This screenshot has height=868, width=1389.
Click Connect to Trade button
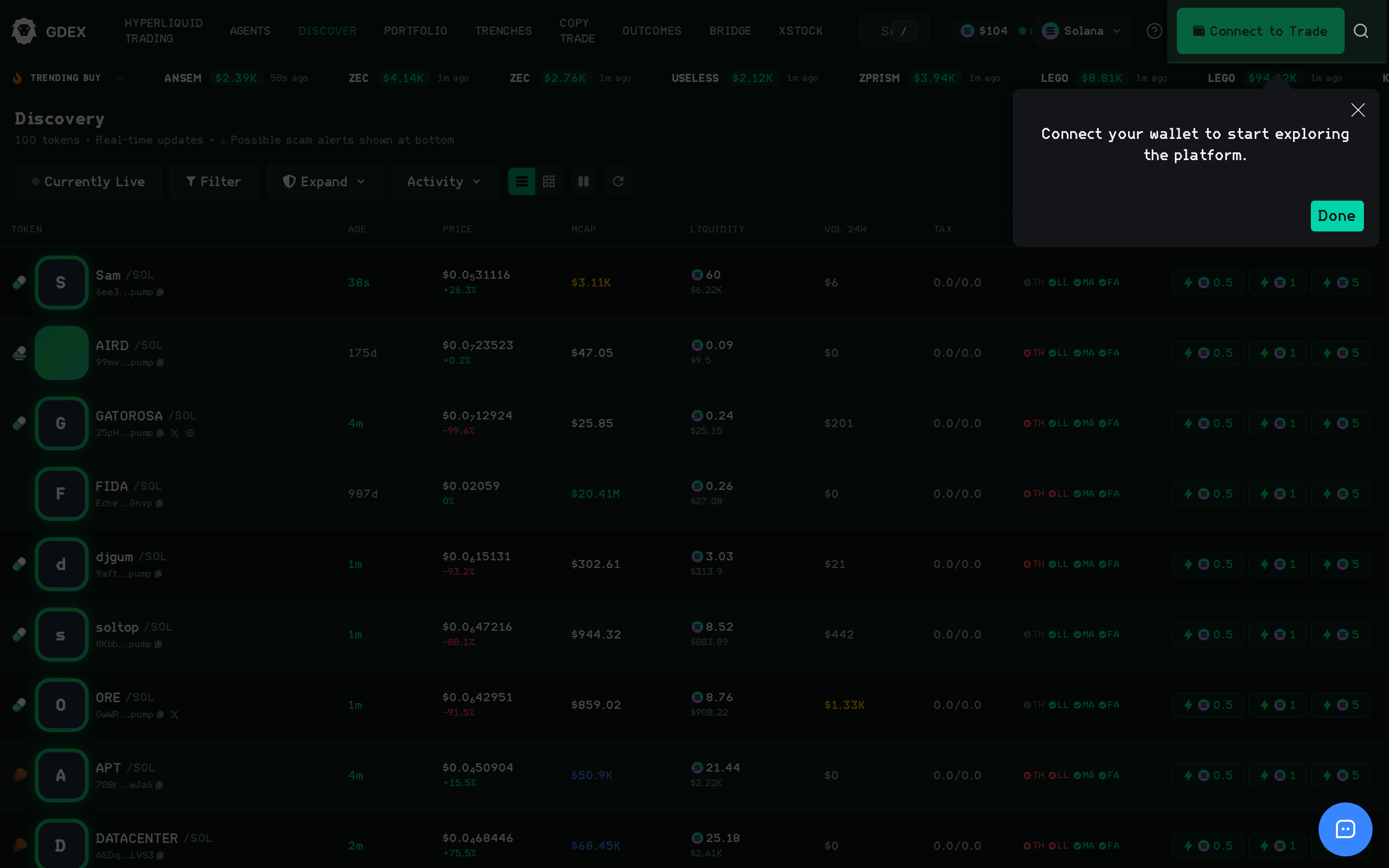(x=1260, y=31)
